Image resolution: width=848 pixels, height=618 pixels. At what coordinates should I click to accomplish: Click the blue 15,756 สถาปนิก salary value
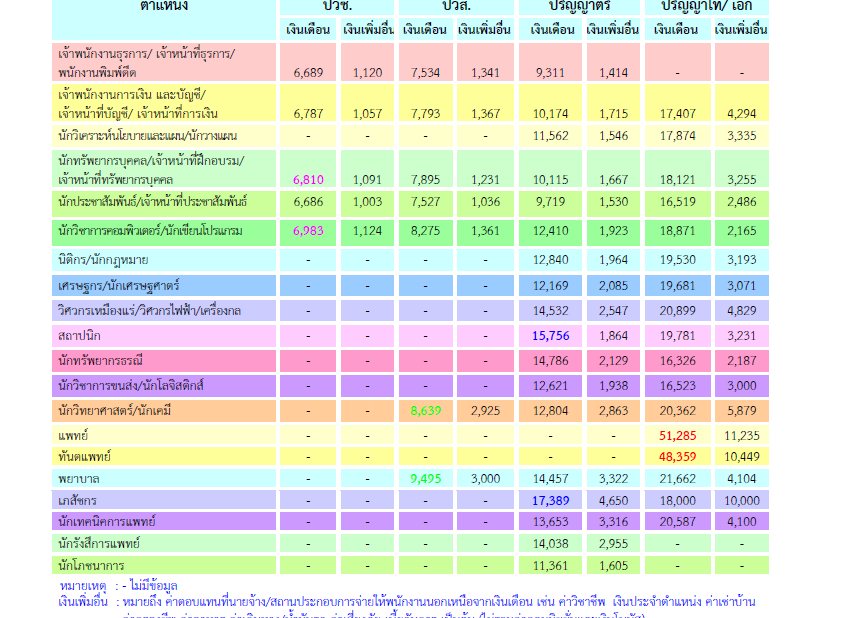[551, 334]
